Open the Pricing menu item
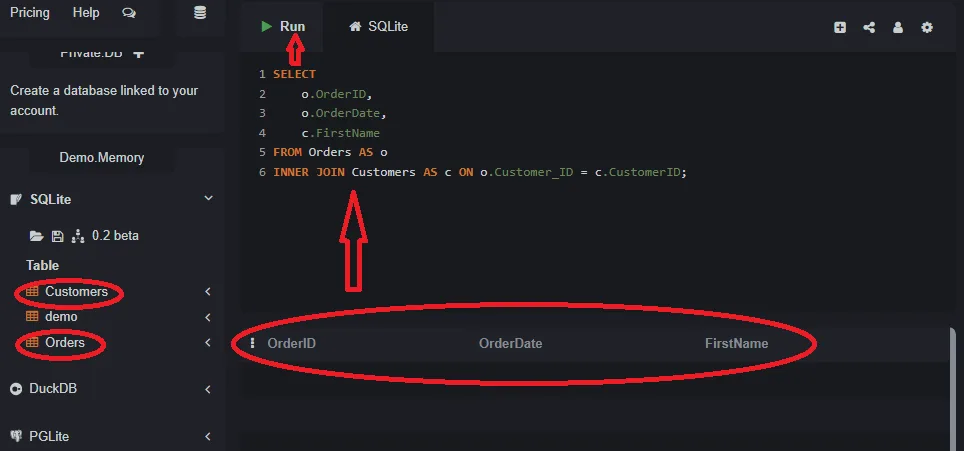This screenshot has height=451, width=964. click(x=30, y=13)
